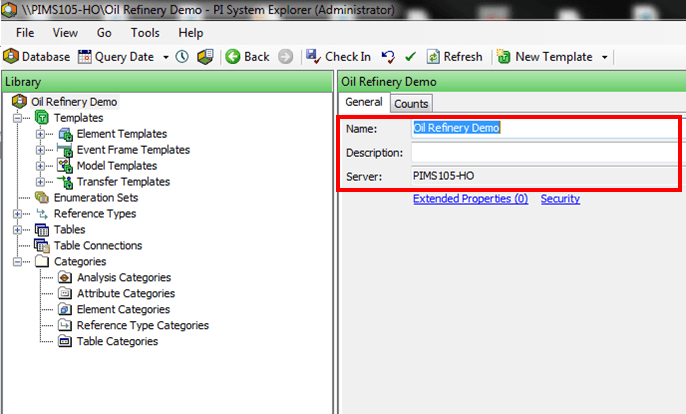This screenshot has height=414, width=686.
Task: Click the Refresh button label
Action: coord(463,57)
